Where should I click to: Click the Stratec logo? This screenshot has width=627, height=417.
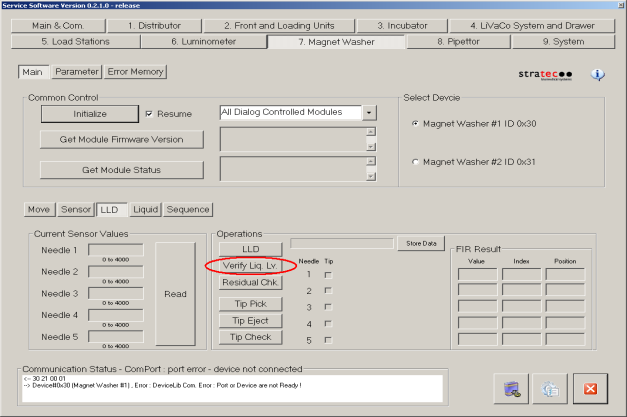[545, 75]
